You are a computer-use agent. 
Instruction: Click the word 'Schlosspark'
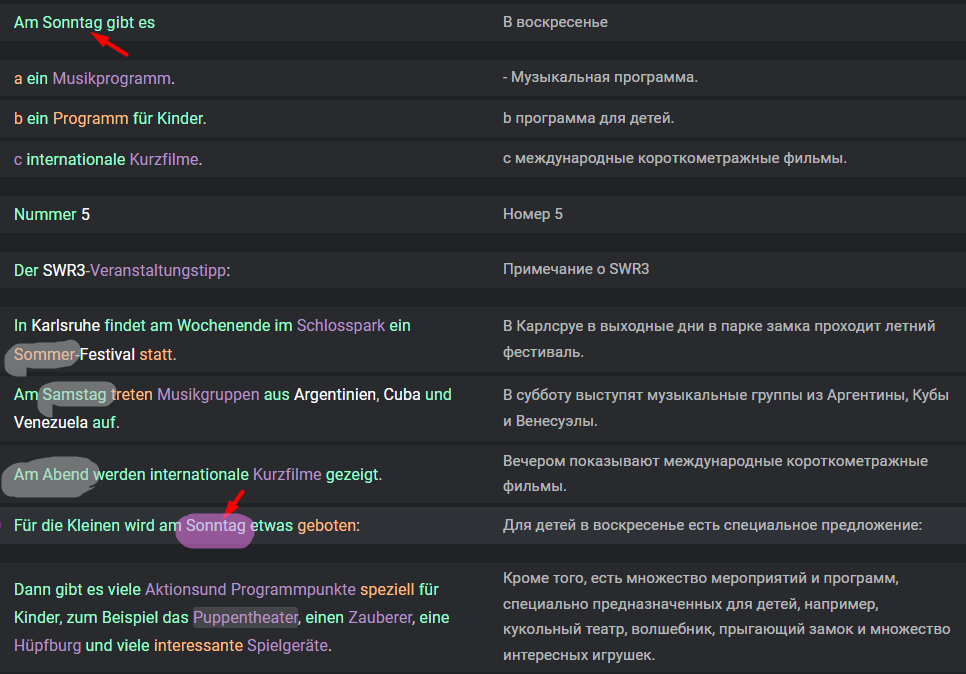click(x=341, y=325)
